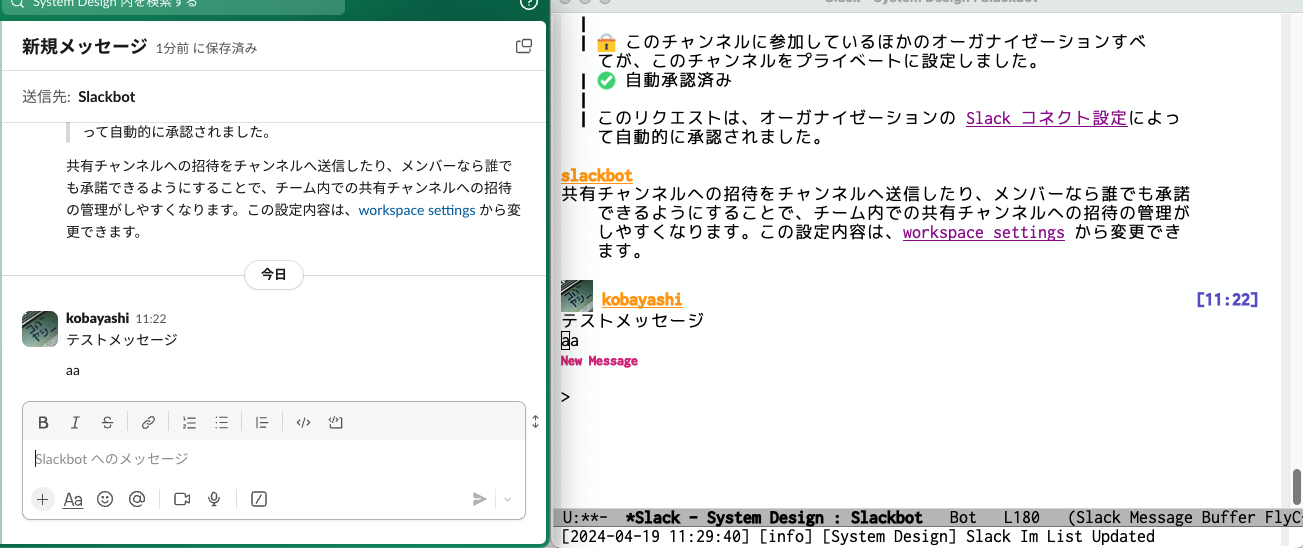
Task: Focus the Slackbot message input field
Action: click(274, 459)
